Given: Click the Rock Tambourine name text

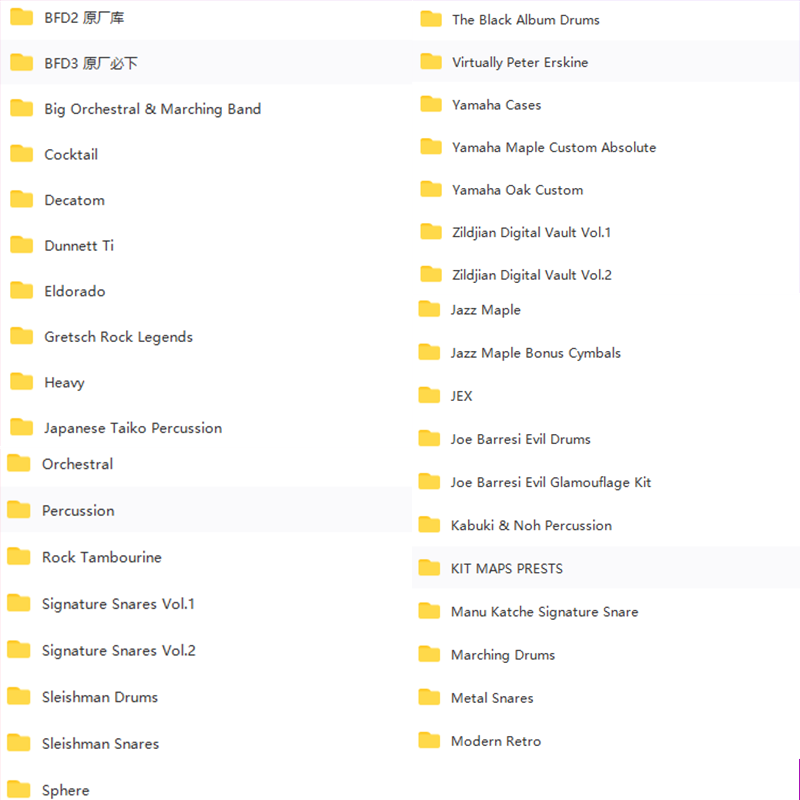Looking at the screenshot, I should click(x=102, y=557).
